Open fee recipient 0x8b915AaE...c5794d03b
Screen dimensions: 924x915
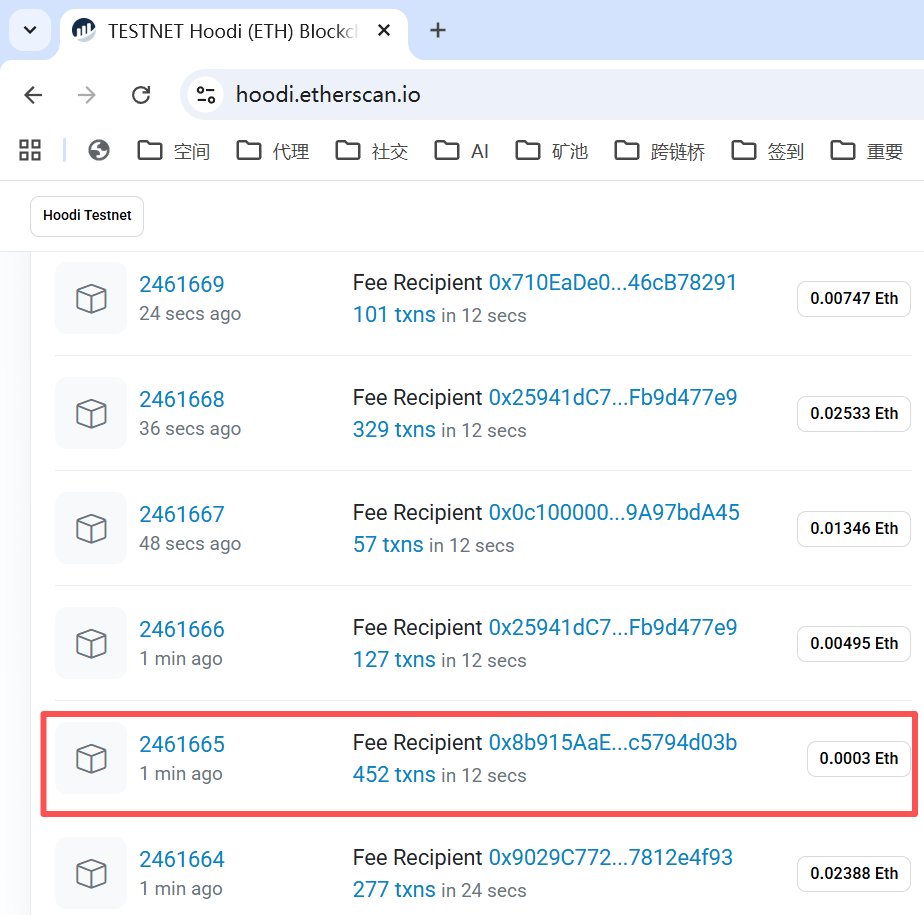coord(613,742)
